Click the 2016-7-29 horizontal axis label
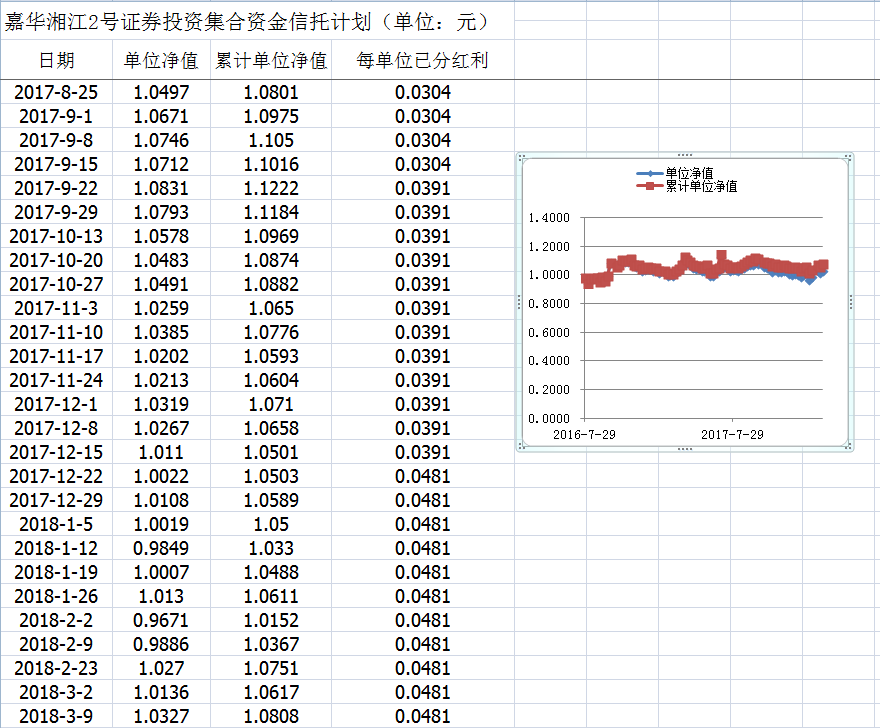Viewport: 880px width, 728px height. pos(582,434)
